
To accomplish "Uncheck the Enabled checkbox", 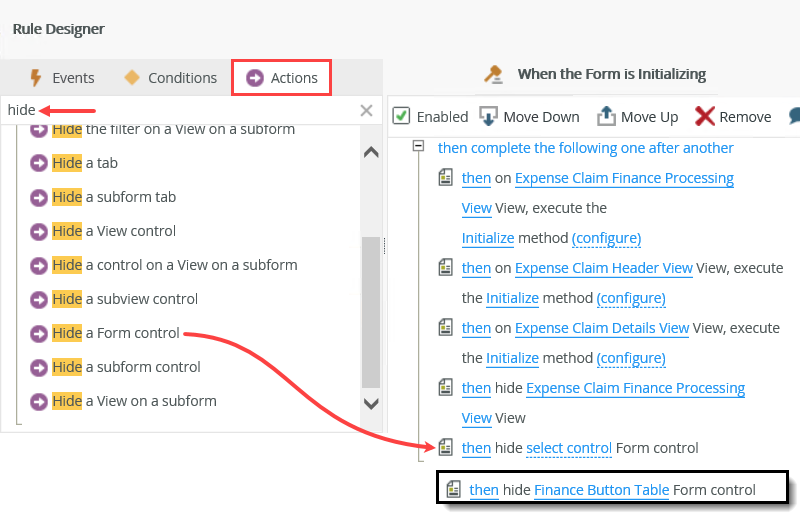I will pyautogui.click(x=402, y=116).
